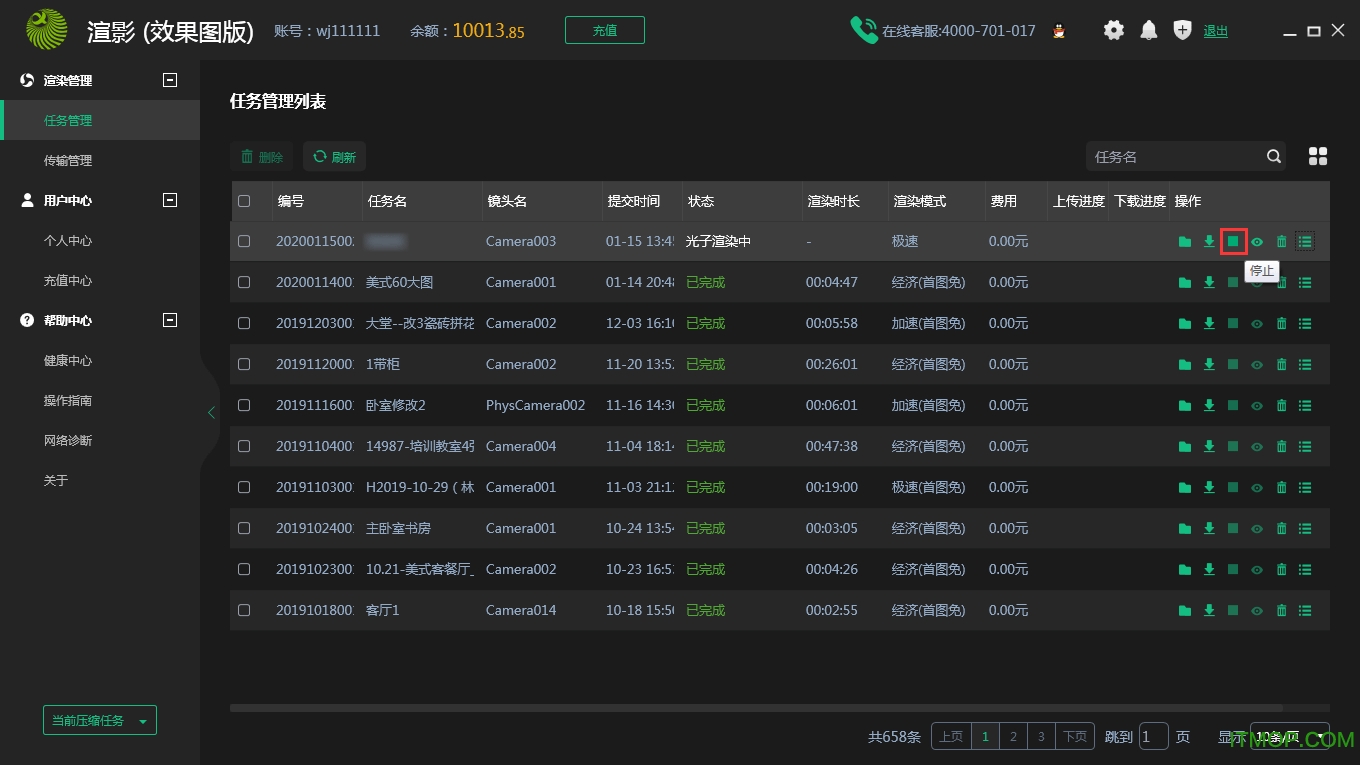The width and height of the screenshot is (1360, 765).
Task: Open folder for the Camera003 task
Action: pos(1185,241)
